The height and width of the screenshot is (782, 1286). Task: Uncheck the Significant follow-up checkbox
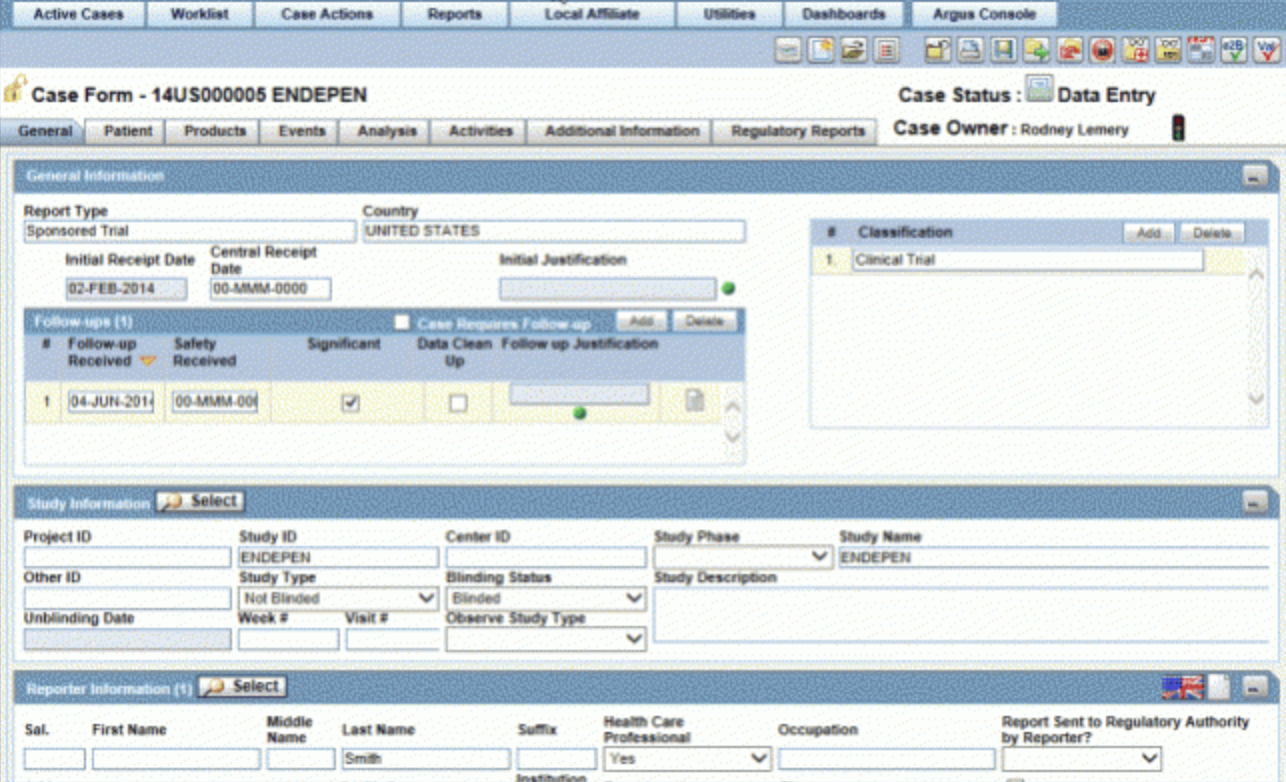pos(350,403)
